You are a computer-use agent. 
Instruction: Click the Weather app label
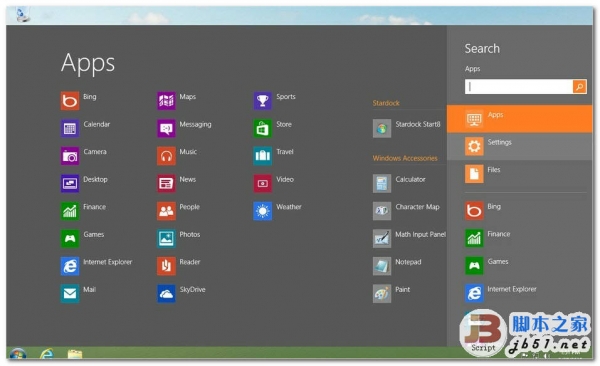point(289,207)
